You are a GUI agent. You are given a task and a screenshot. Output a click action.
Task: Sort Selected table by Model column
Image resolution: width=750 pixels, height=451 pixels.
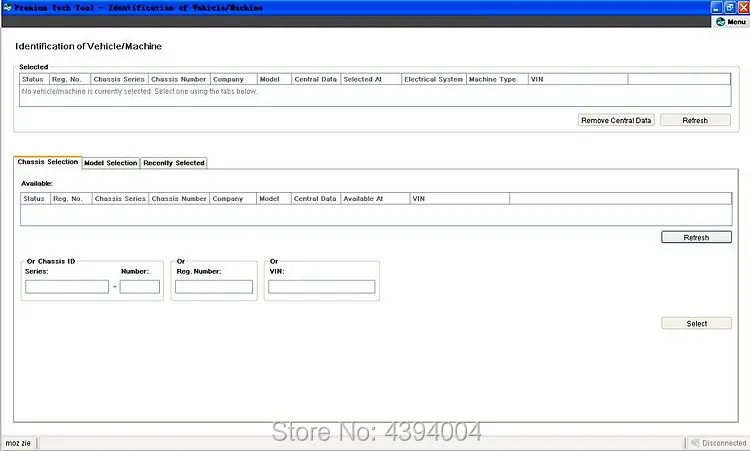click(274, 79)
